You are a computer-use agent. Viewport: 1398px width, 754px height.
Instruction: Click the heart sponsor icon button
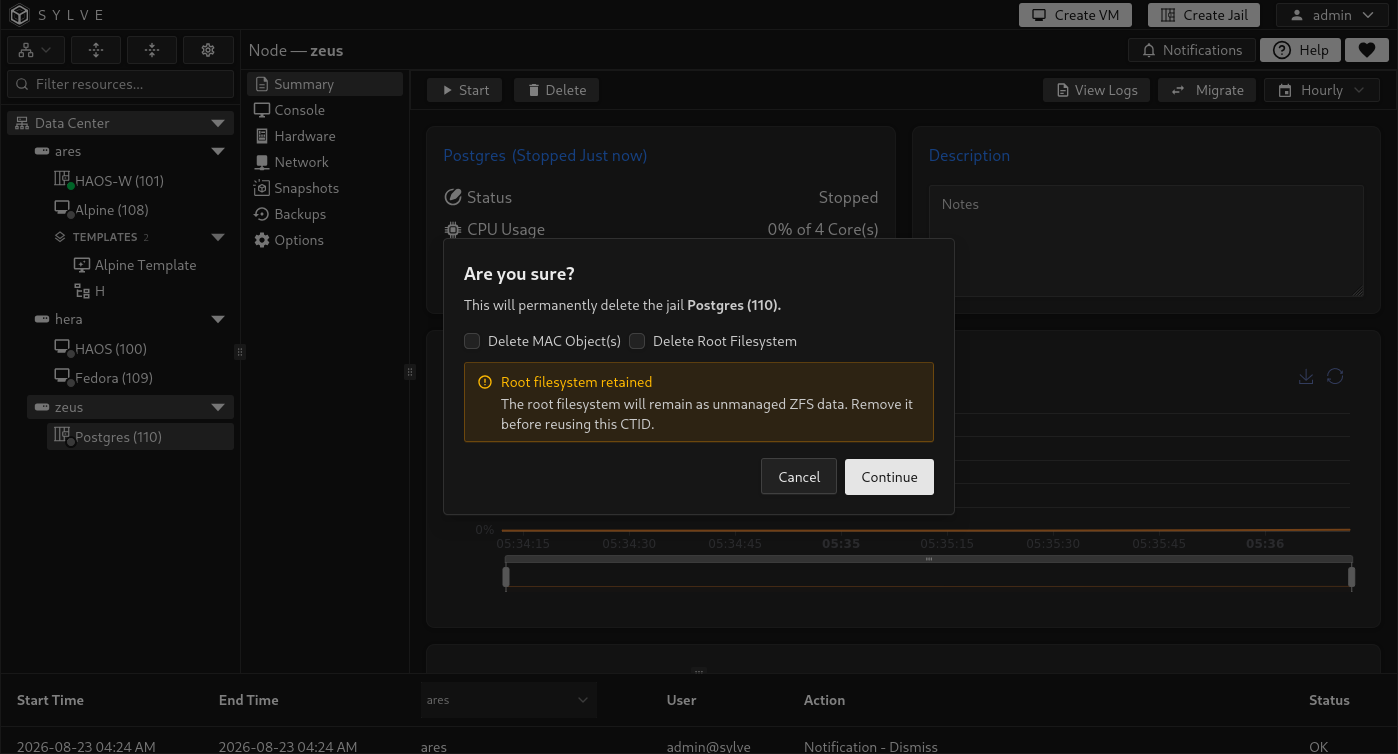coord(1366,50)
